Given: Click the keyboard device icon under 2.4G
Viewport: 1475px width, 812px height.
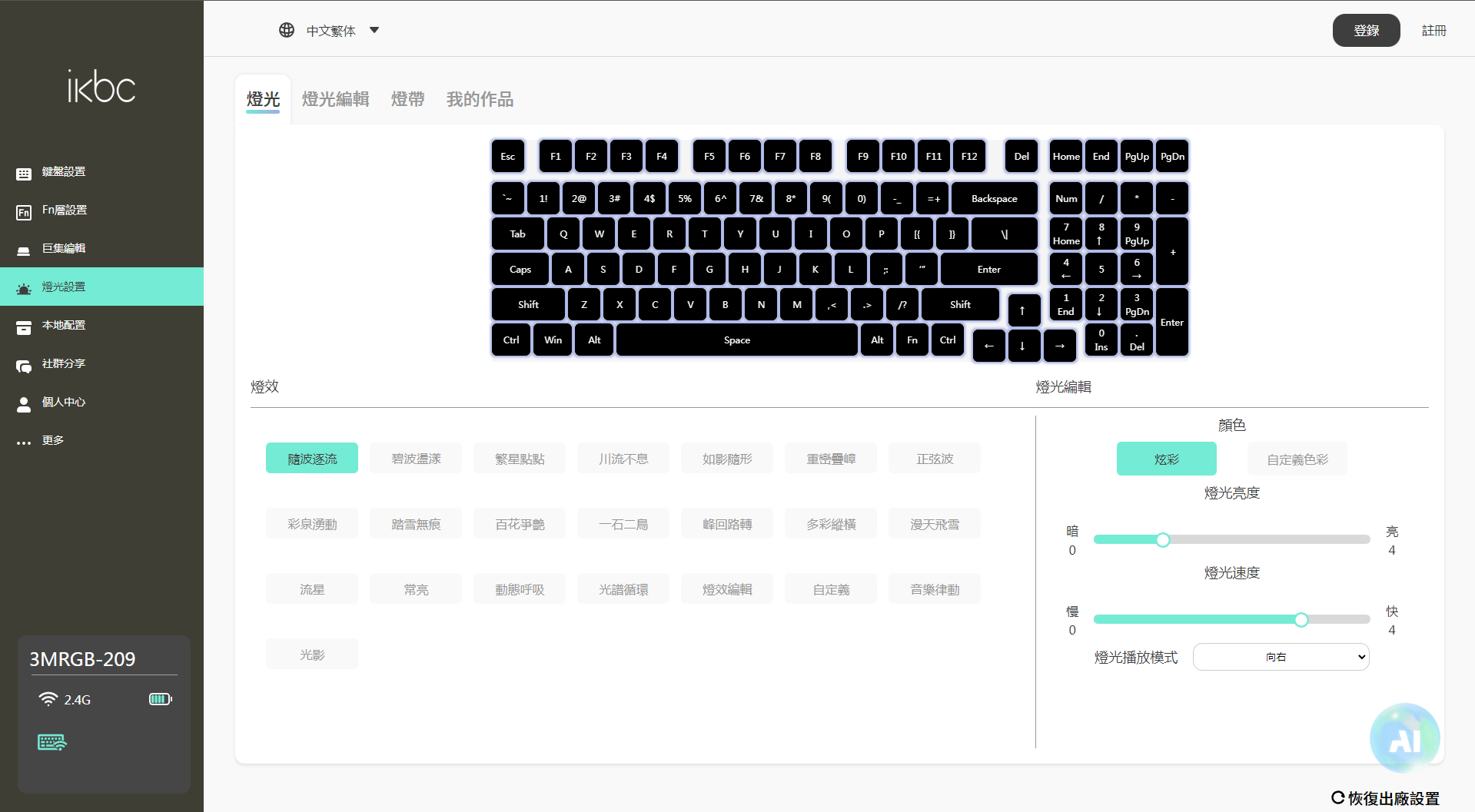Looking at the screenshot, I should coord(52,742).
